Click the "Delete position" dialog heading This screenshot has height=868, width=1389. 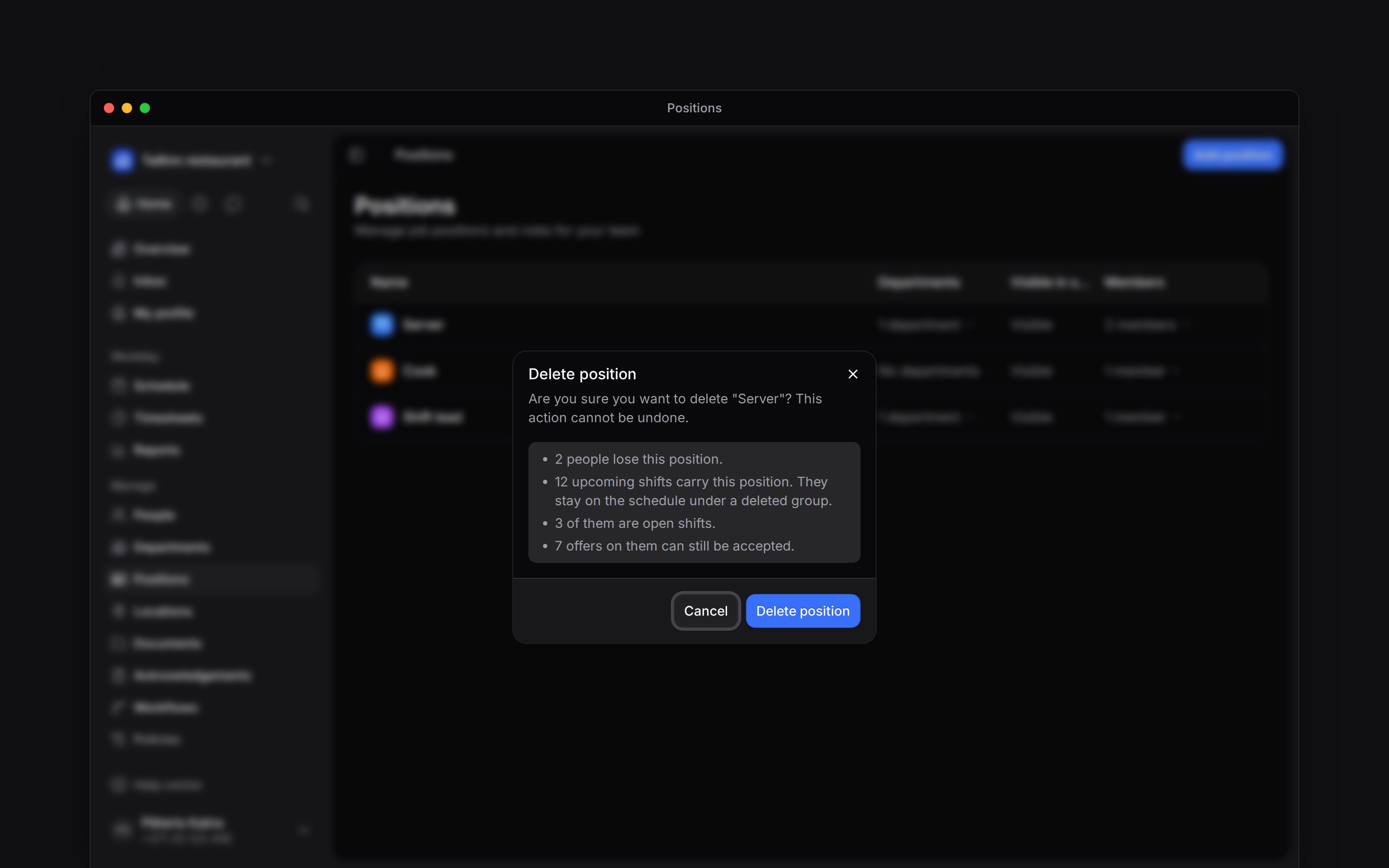click(582, 374)
